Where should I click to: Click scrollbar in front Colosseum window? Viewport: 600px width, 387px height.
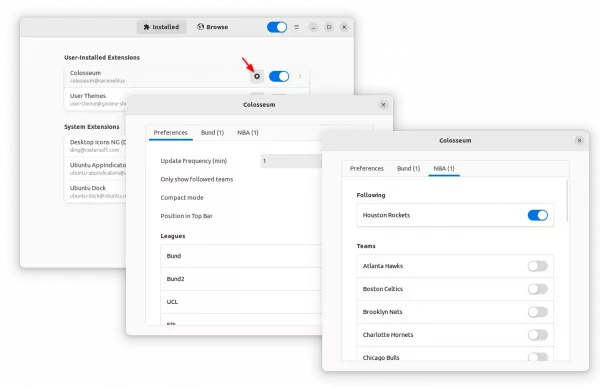pyautogui.click(x=567, y=200)
